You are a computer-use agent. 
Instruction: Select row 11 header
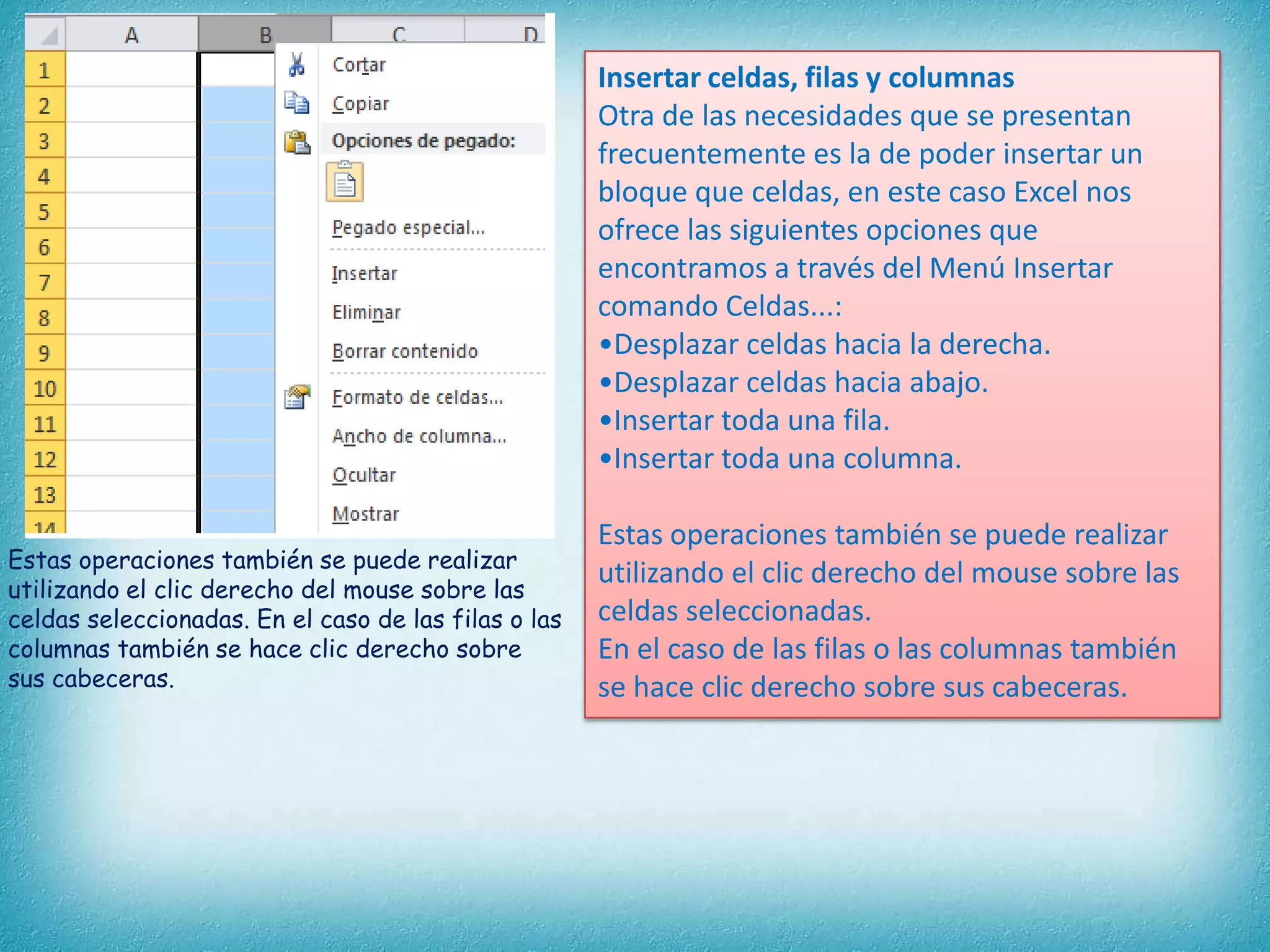pyautogui.click(x=45, y=423)
